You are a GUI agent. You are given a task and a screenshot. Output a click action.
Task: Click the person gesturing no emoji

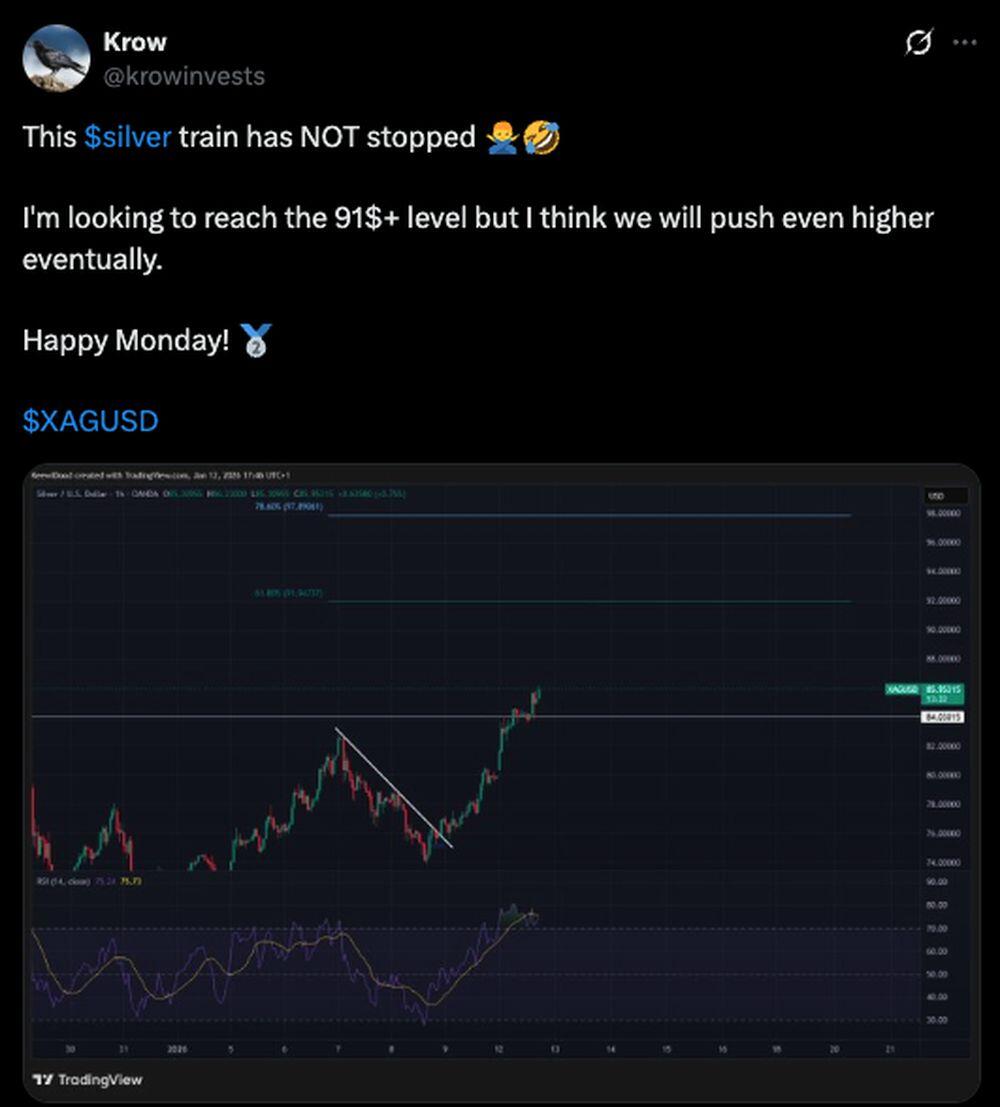point(502,137)
